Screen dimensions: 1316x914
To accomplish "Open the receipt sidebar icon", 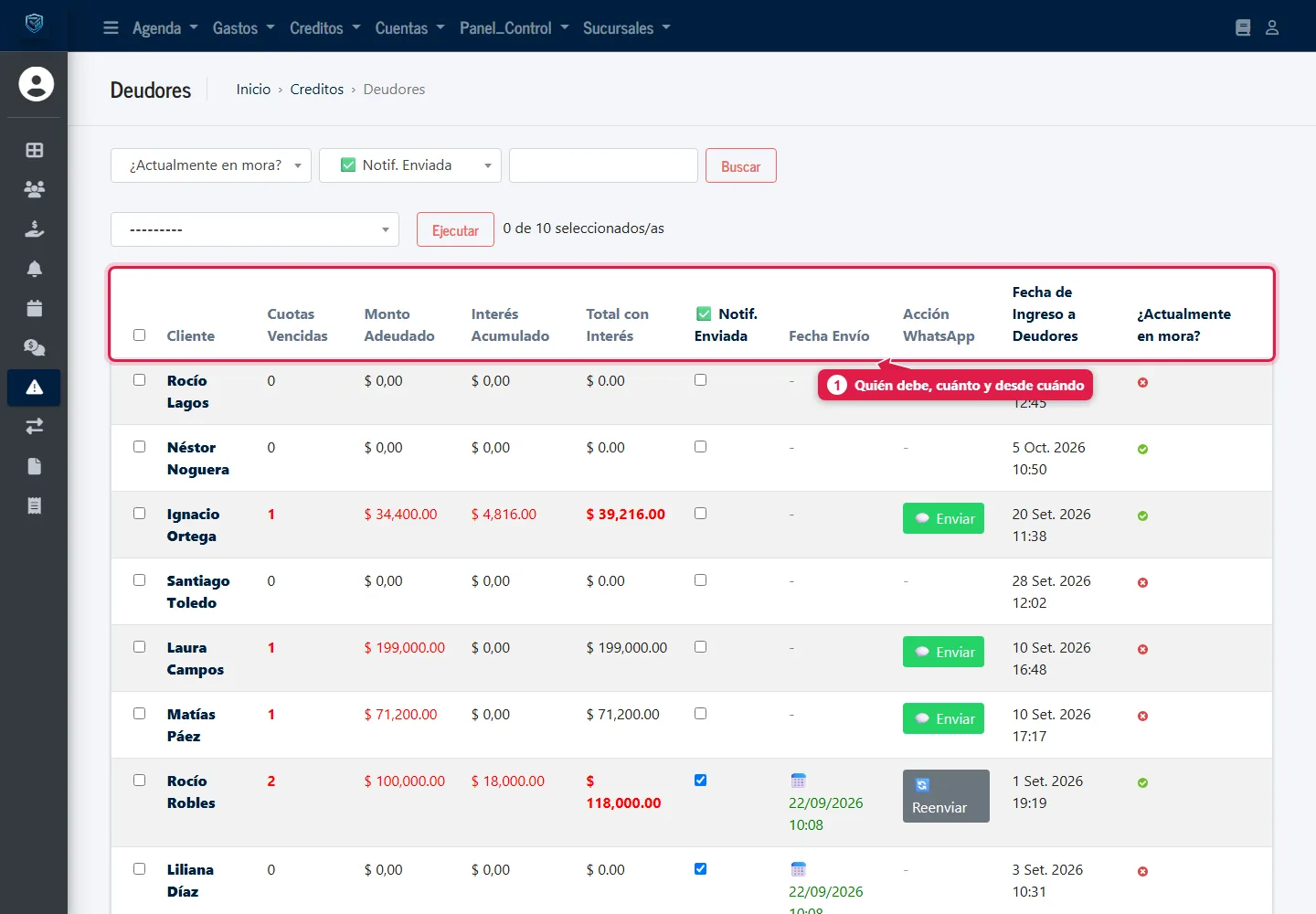I will [35, 505].
